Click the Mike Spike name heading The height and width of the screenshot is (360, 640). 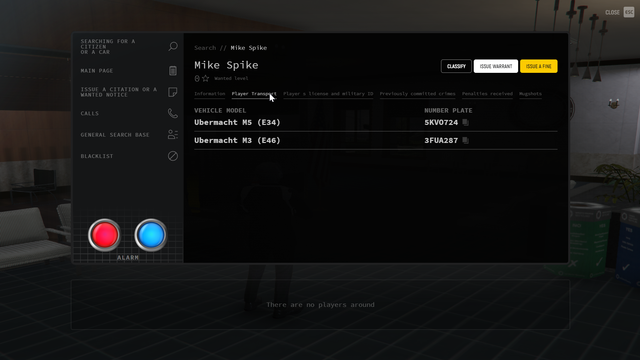pyautogui.click(x=226, y=65)
